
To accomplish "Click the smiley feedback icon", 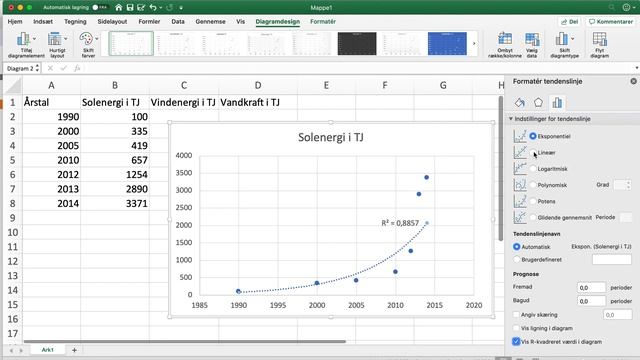I will [627, 7].
